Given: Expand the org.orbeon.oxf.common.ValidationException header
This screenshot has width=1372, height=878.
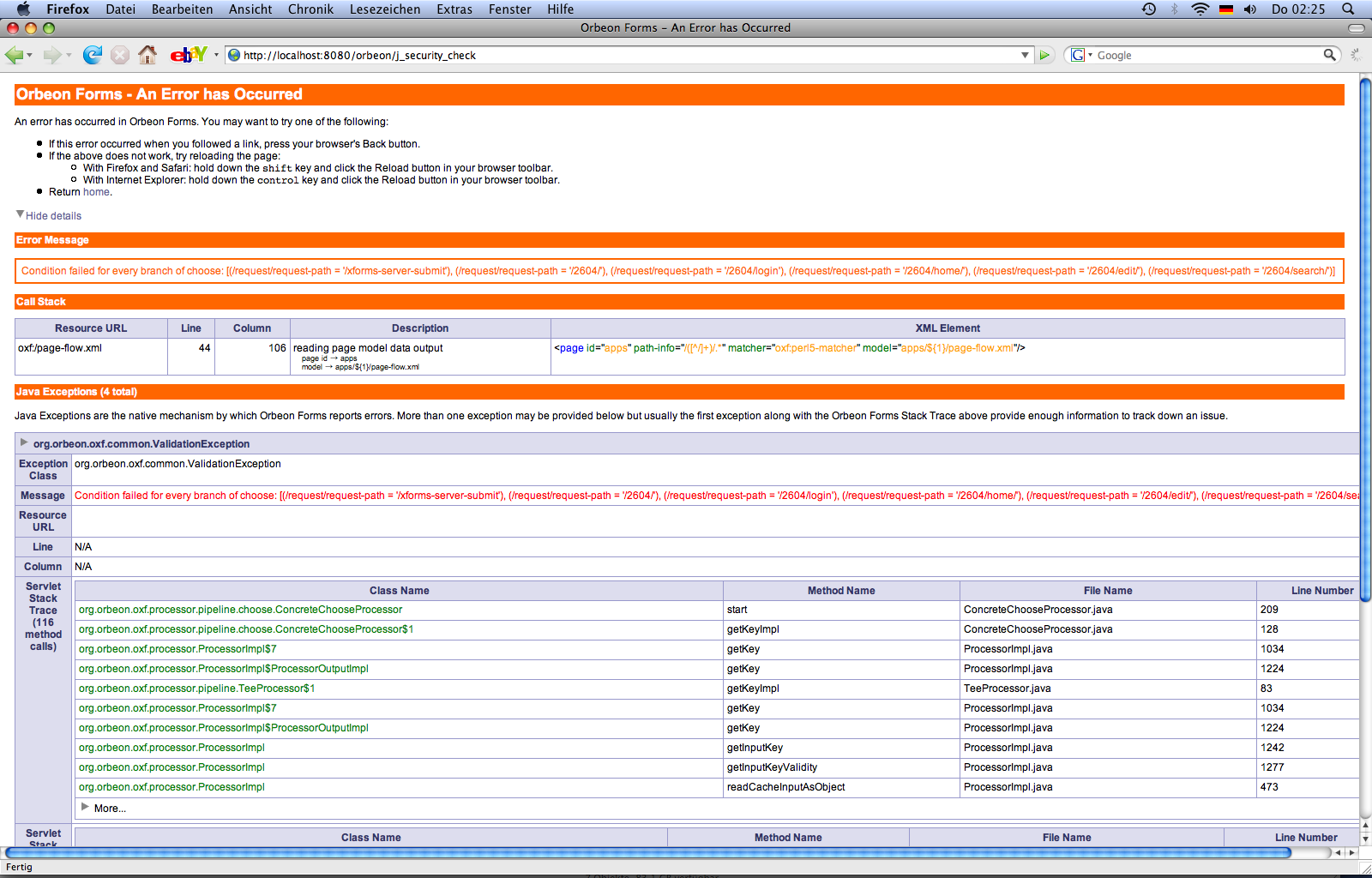Looking at the screenshot, I should pyautogui.click(x=24, y=443).
